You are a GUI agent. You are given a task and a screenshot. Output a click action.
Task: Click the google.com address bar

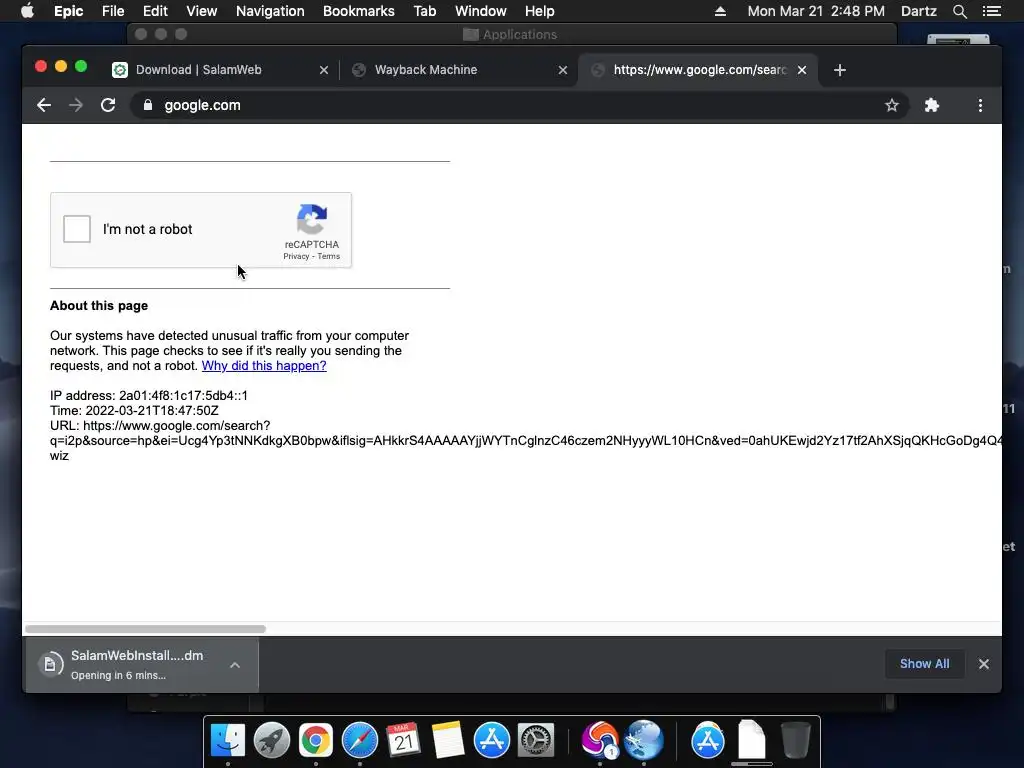point(519,105)
